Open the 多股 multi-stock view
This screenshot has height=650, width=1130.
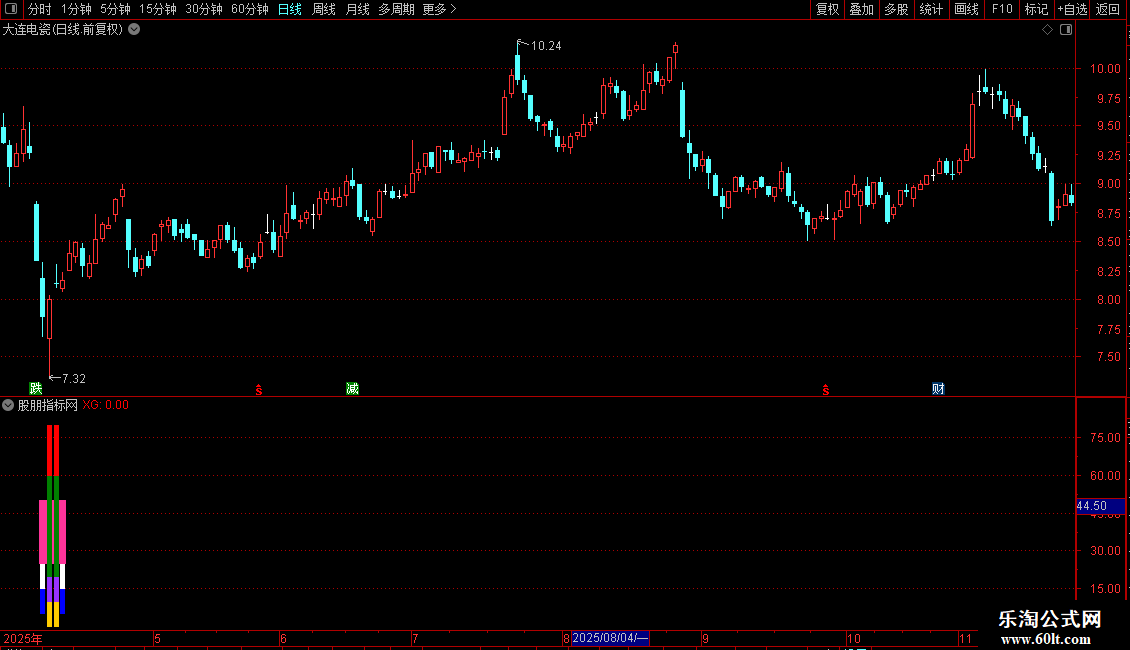pos(896,9)
